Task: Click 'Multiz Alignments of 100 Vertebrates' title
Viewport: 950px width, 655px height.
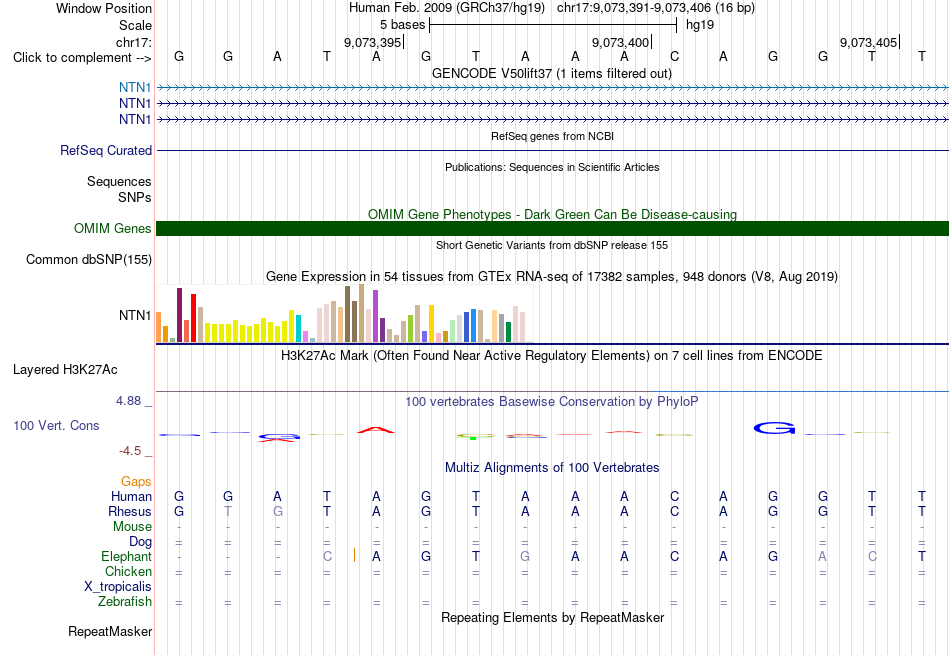Action: (x=552, y=468)
